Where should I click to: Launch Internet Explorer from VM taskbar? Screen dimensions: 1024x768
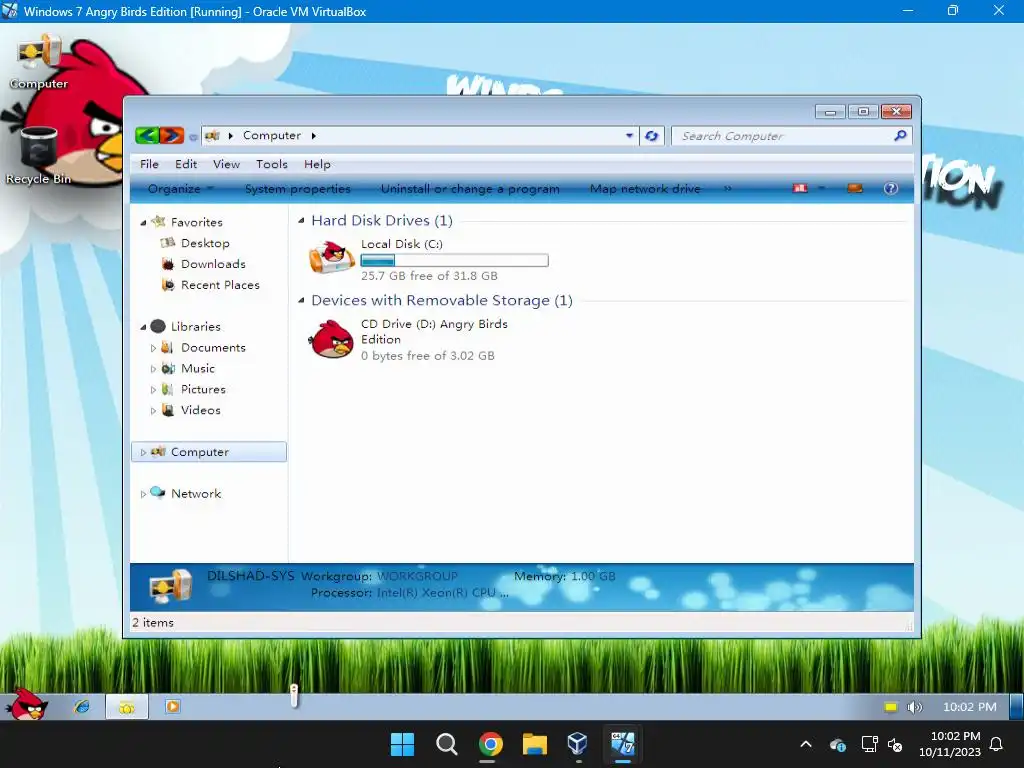(82, 707)
